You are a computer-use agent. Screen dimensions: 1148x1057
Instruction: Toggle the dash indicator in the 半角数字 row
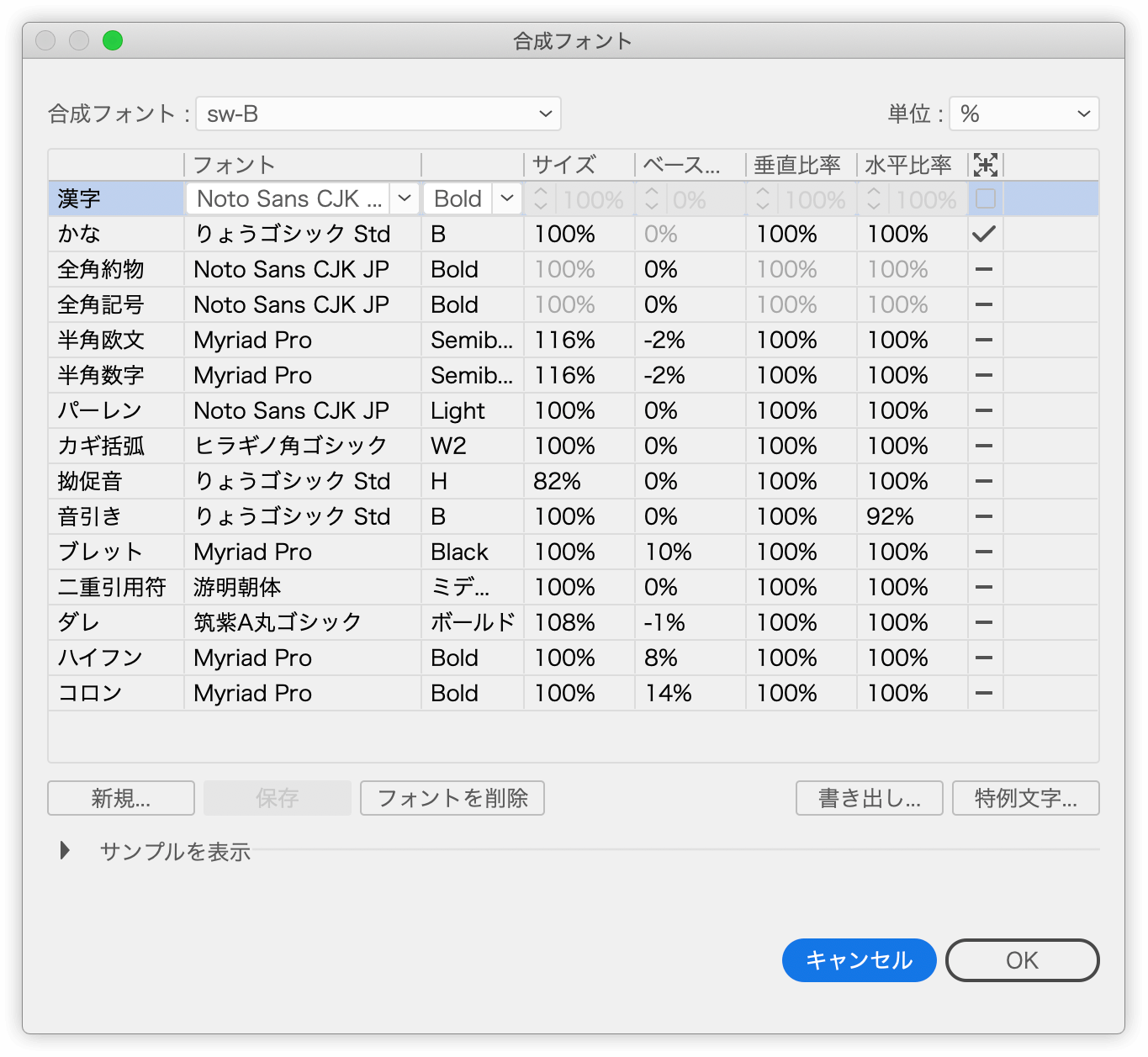(x=984, y=375)
